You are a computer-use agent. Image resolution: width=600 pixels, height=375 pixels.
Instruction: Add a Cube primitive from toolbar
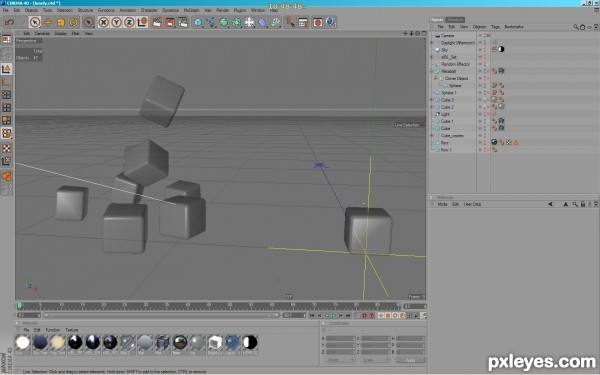pos(198,22)
